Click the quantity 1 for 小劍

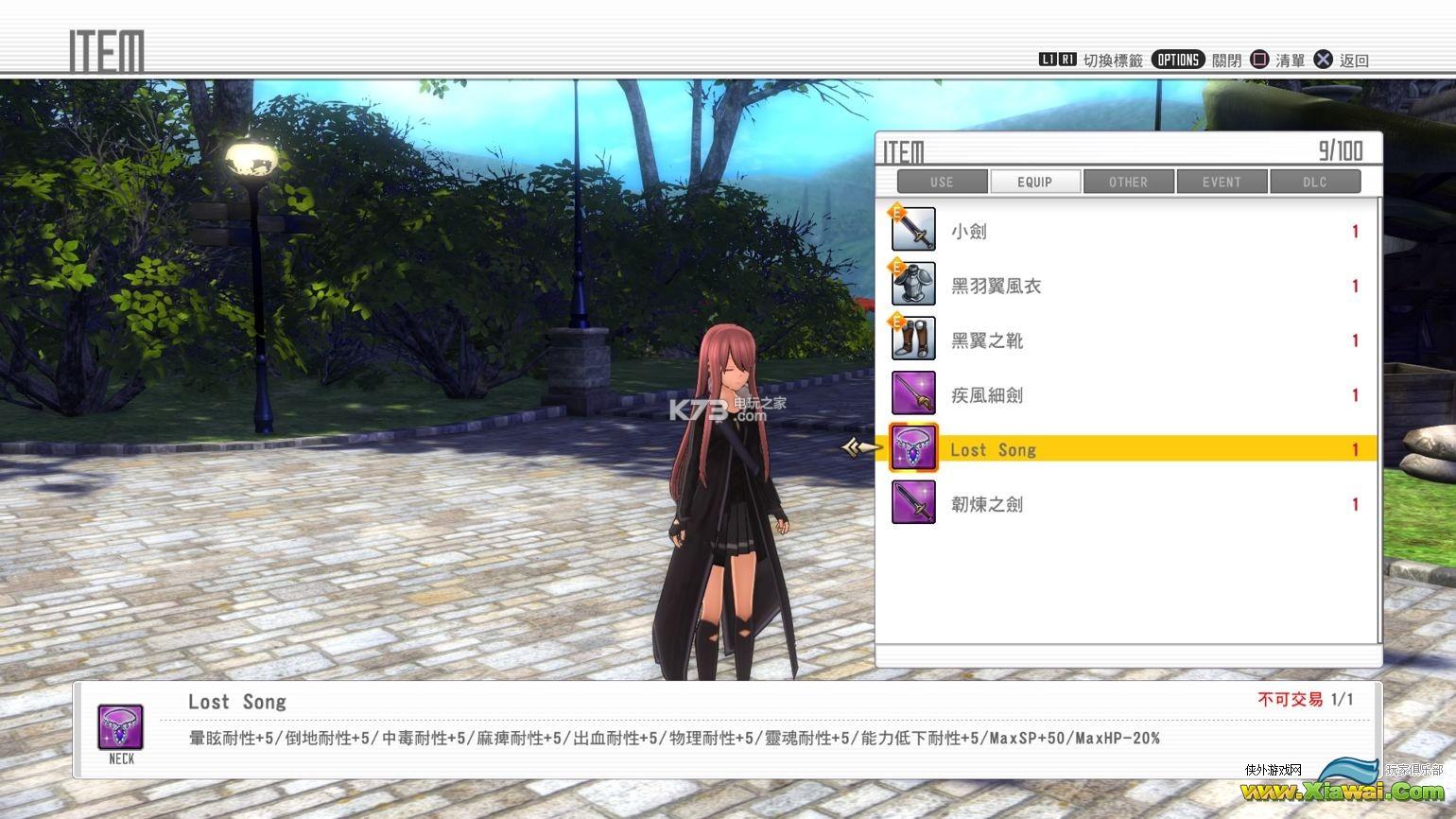coord(1355,231)
